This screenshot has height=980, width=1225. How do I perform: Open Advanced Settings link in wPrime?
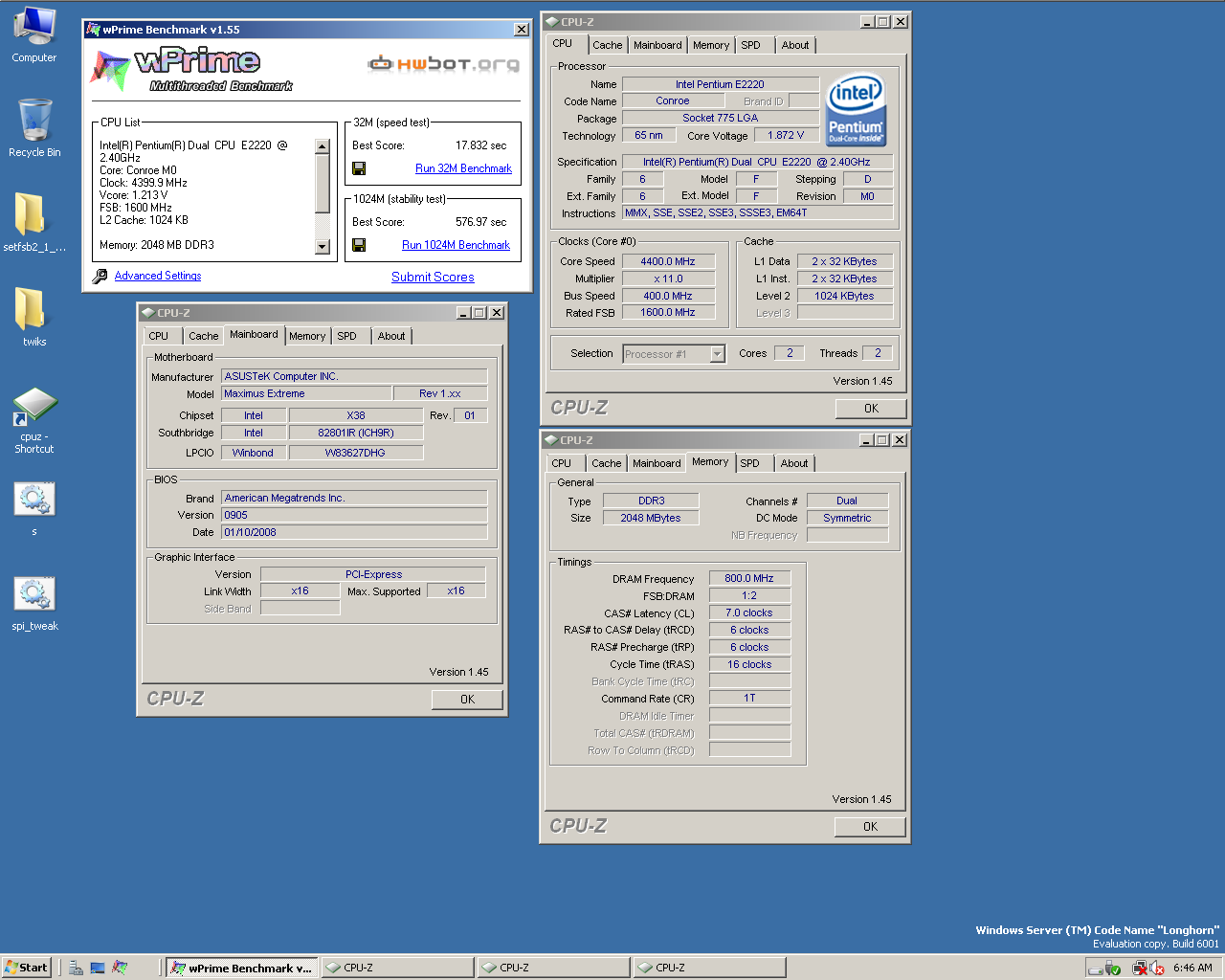click(158, 276)
